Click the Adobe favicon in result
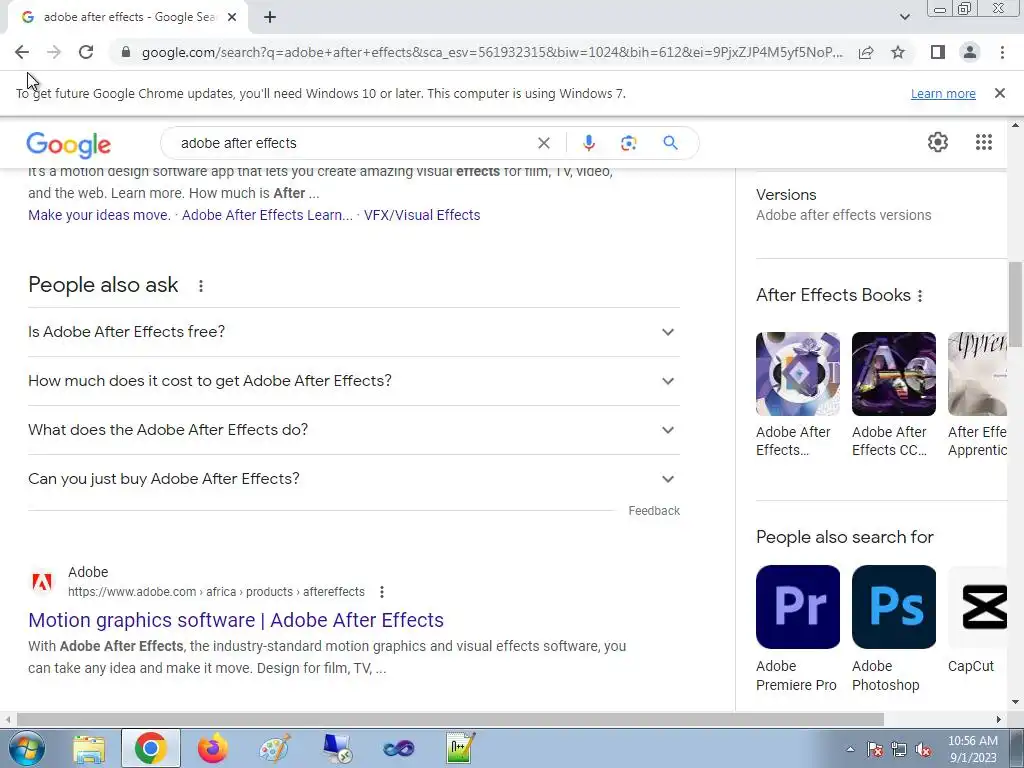Screen dimensions: 1024x768 [x=42, y=582]
